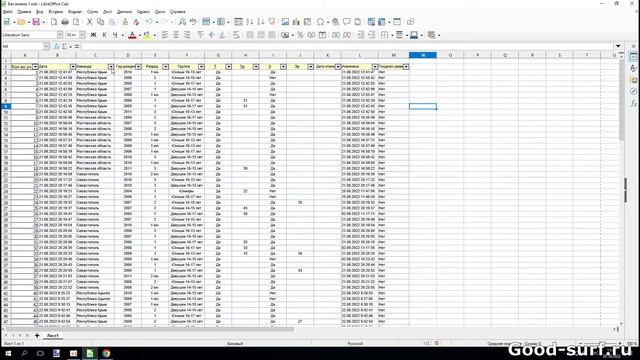The height and width of the screenshot is (360, 640).
Task: Export directly as PDF
Action: (x=54, y=22)
